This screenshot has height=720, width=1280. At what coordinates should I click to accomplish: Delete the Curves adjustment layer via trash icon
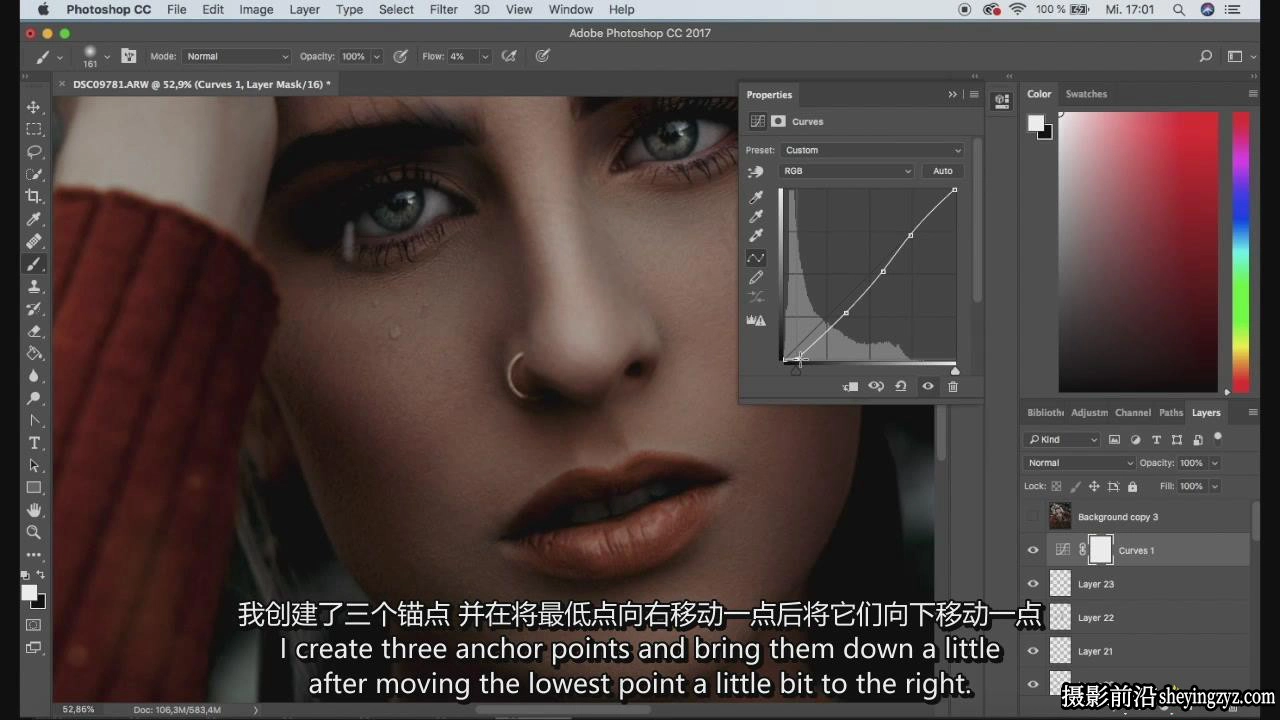pyautogui.click(x=953, y=386)
